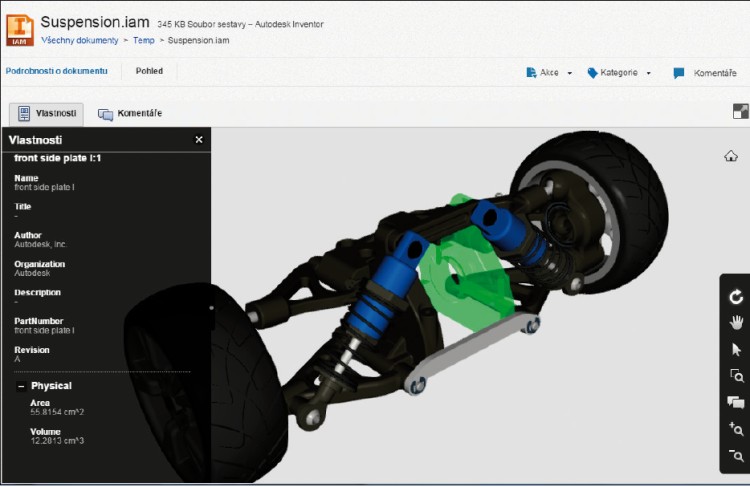750x487 pixels.
Task: Toggle fullscreen viewer mode icon
Action: pos(740,111)
